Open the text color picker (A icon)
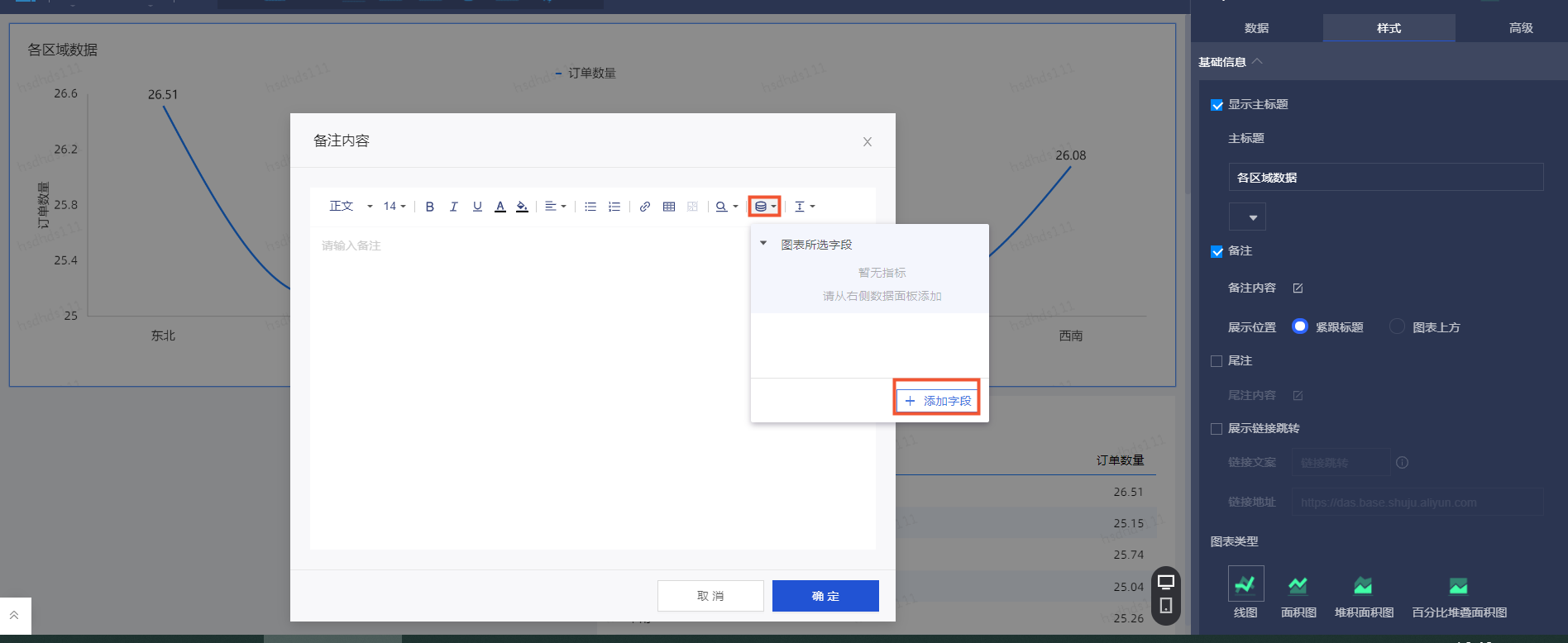 500,207
